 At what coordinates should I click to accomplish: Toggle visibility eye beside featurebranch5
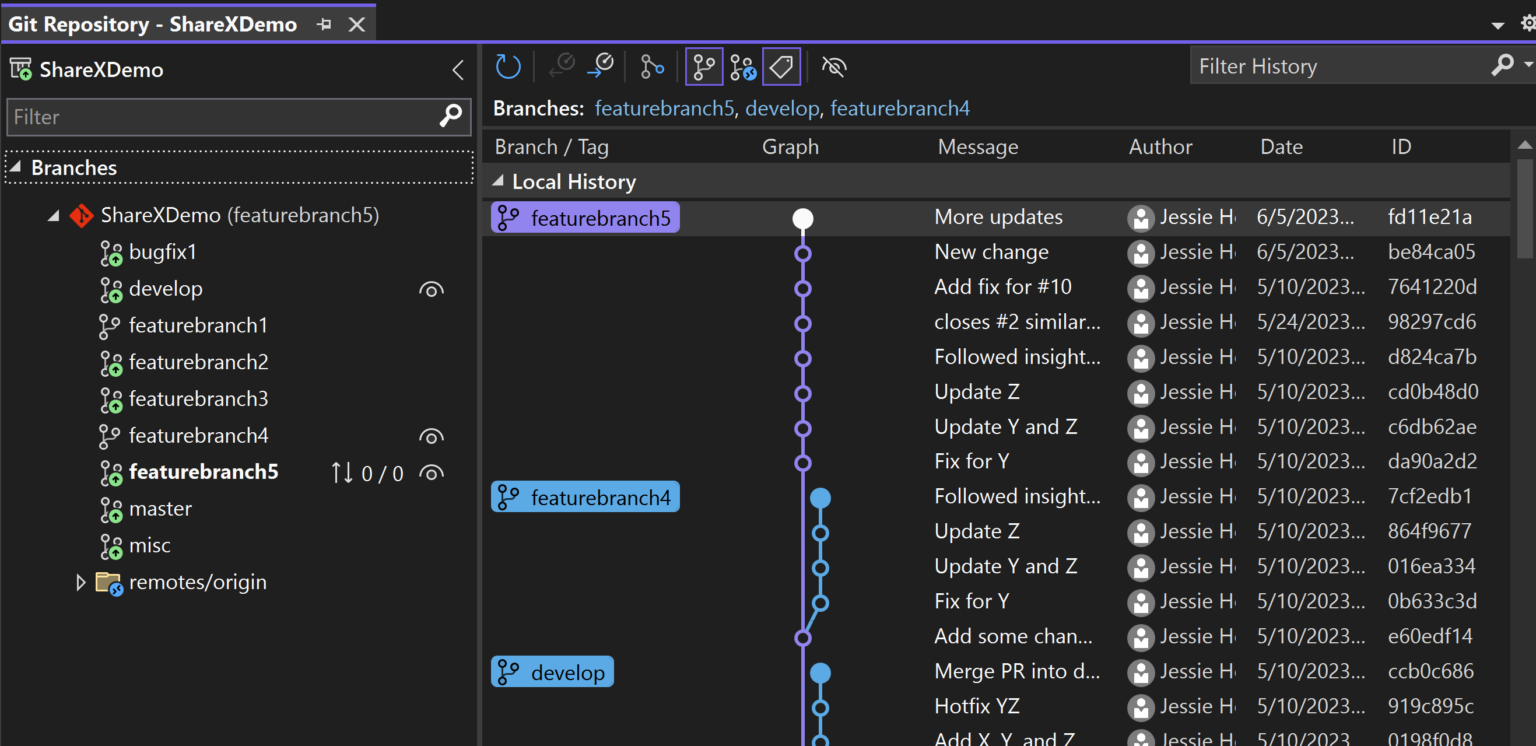pyautogui.click(x=431, y=472)
